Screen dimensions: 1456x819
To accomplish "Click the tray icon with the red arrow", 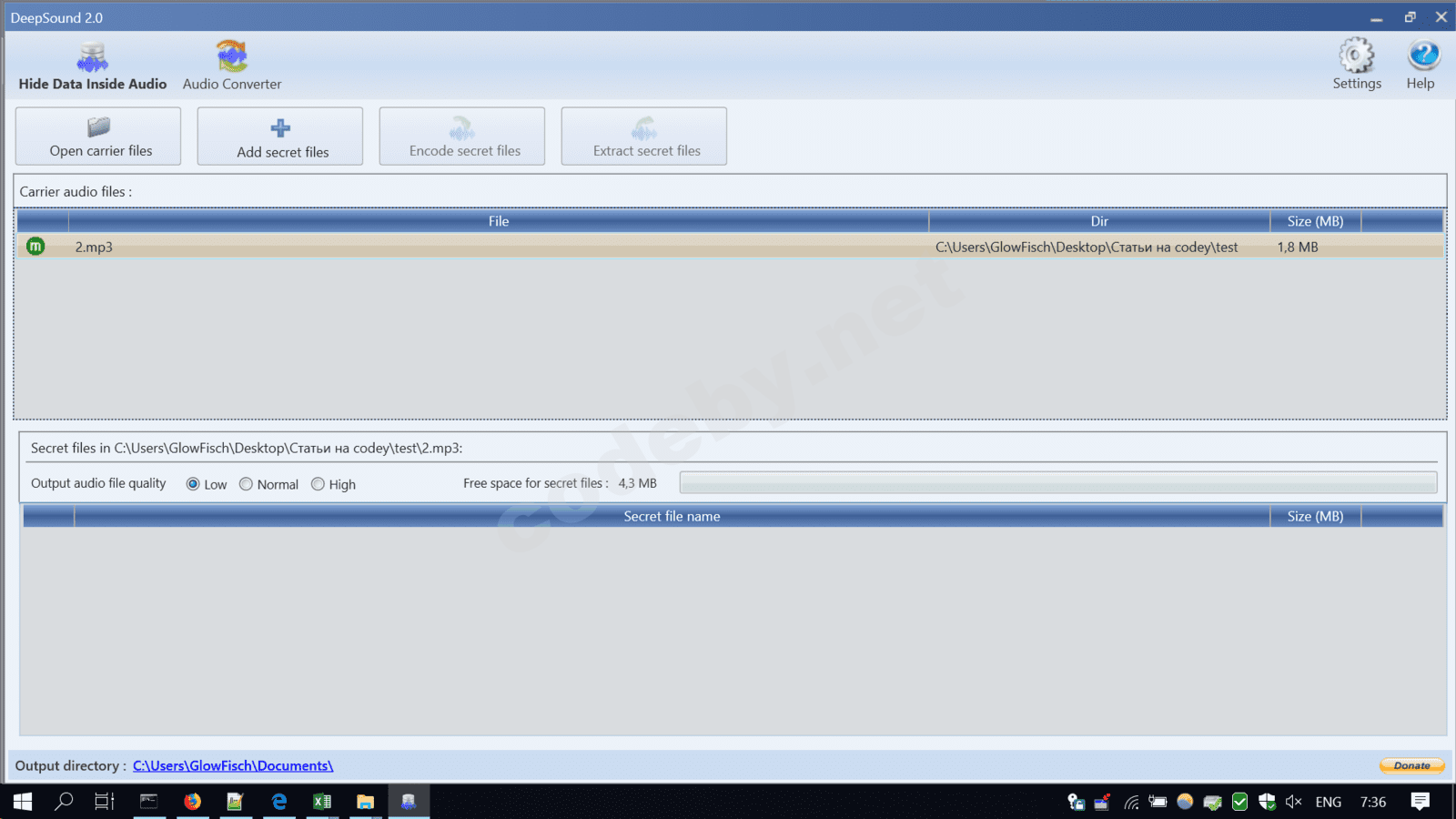I will [x=1102, y=802].
